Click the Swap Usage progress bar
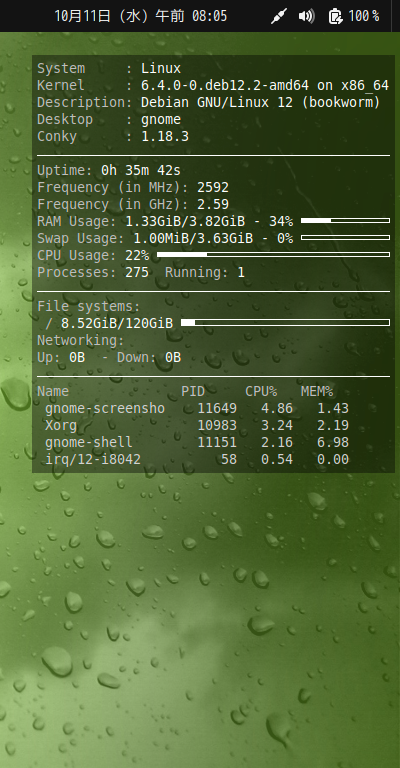This screenshot has height=768, width=400. pyautogui.click(x=345, y=238)
